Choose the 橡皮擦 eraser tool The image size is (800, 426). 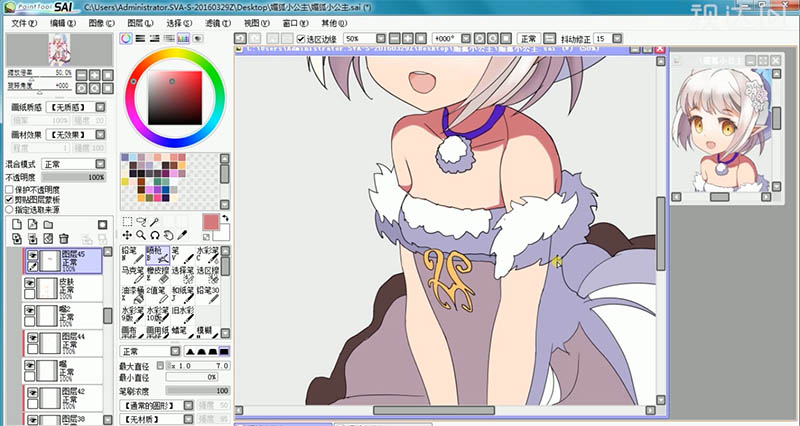[x=158, y=274]
